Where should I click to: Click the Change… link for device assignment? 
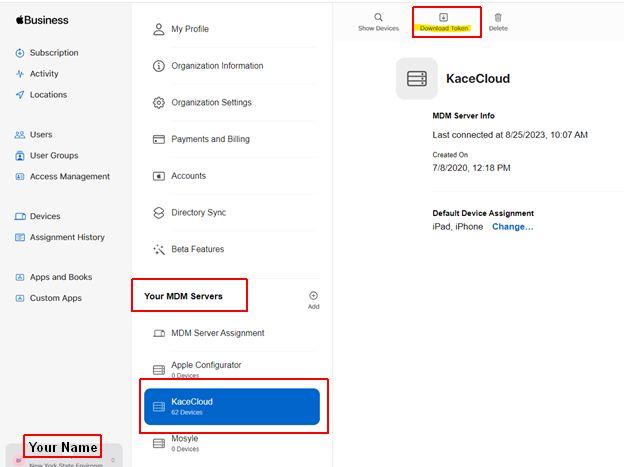tap(512, 227)
